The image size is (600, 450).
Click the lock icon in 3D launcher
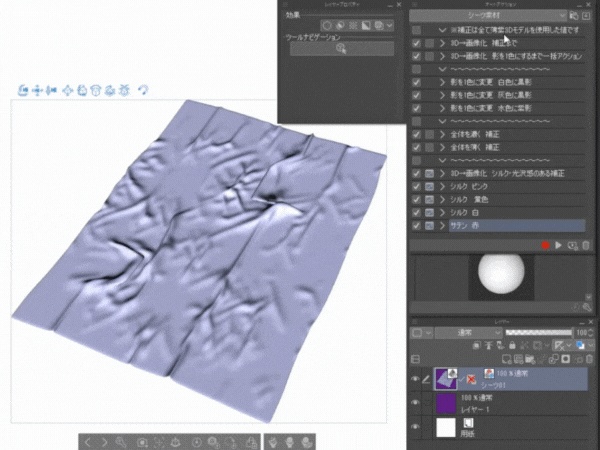tap(251, 442)
